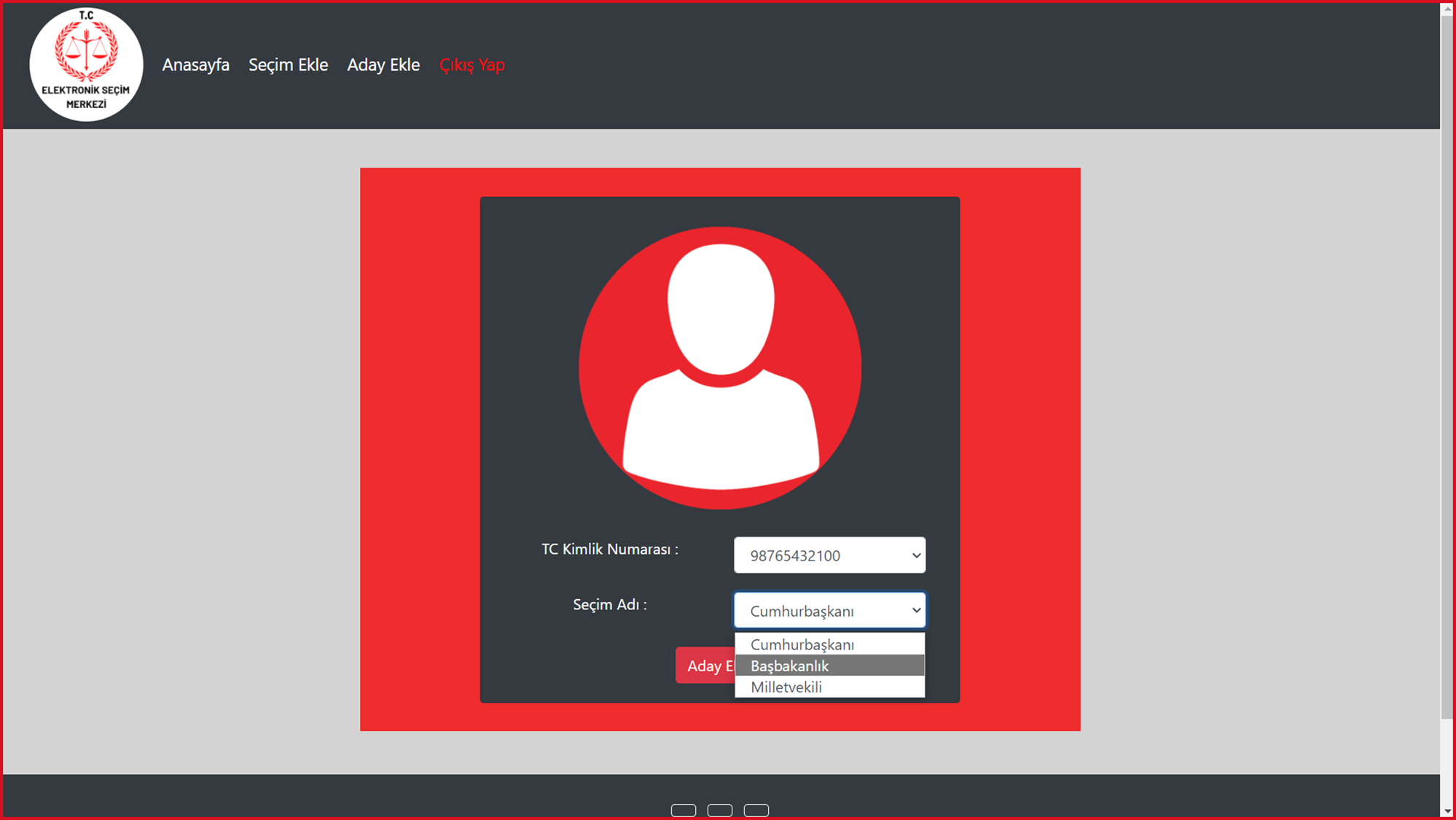Log out with Çıkış Yap
The height and width of the screenshot is (820, 1456).
pos(471,65)
